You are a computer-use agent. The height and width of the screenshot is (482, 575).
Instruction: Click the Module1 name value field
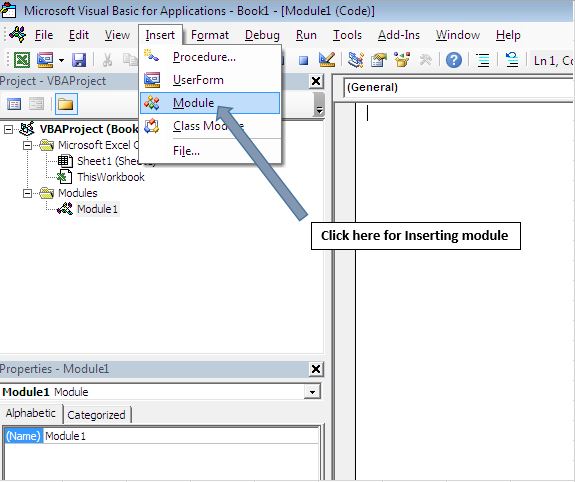(181, 436)
